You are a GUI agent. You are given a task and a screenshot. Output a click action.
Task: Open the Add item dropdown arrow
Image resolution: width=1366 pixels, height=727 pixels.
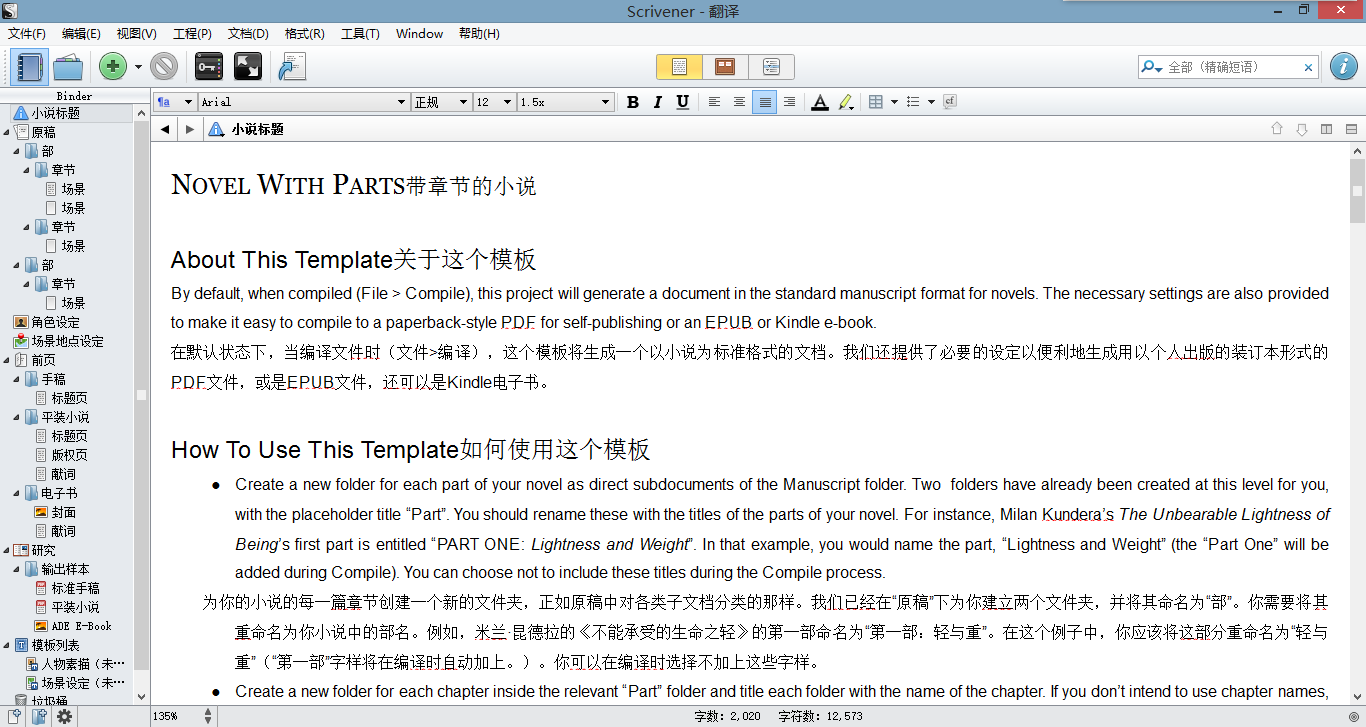click(138, 67)
